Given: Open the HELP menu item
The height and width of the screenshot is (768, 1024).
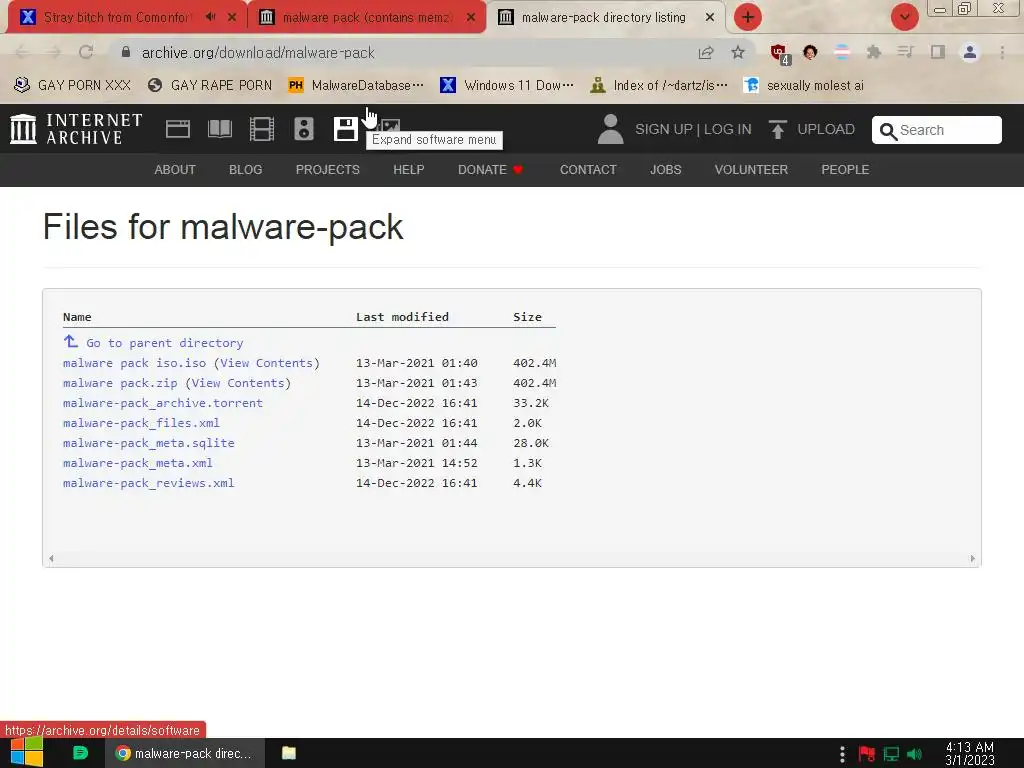Looking at the screenshot, I should pyautogui.click(x=409, y=170).
